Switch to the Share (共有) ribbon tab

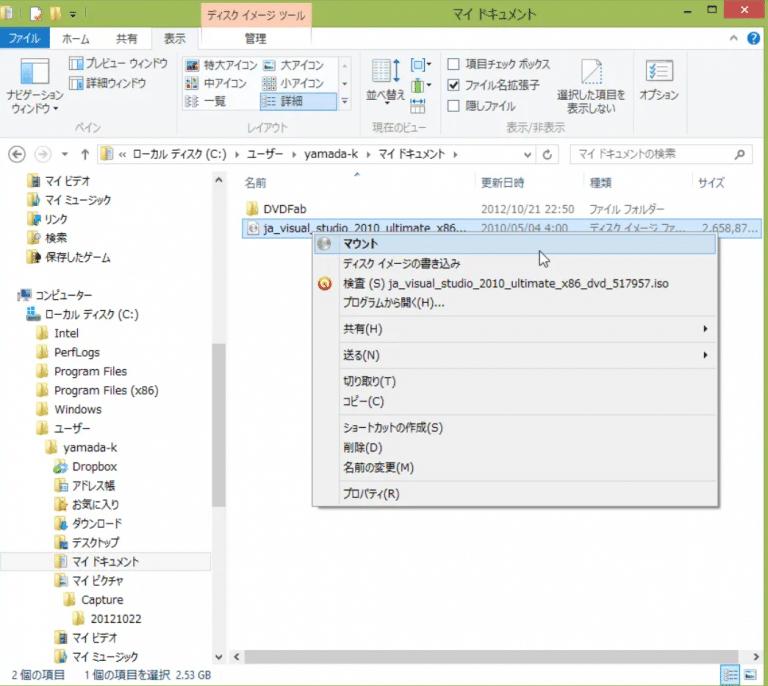tap(126, 39)
